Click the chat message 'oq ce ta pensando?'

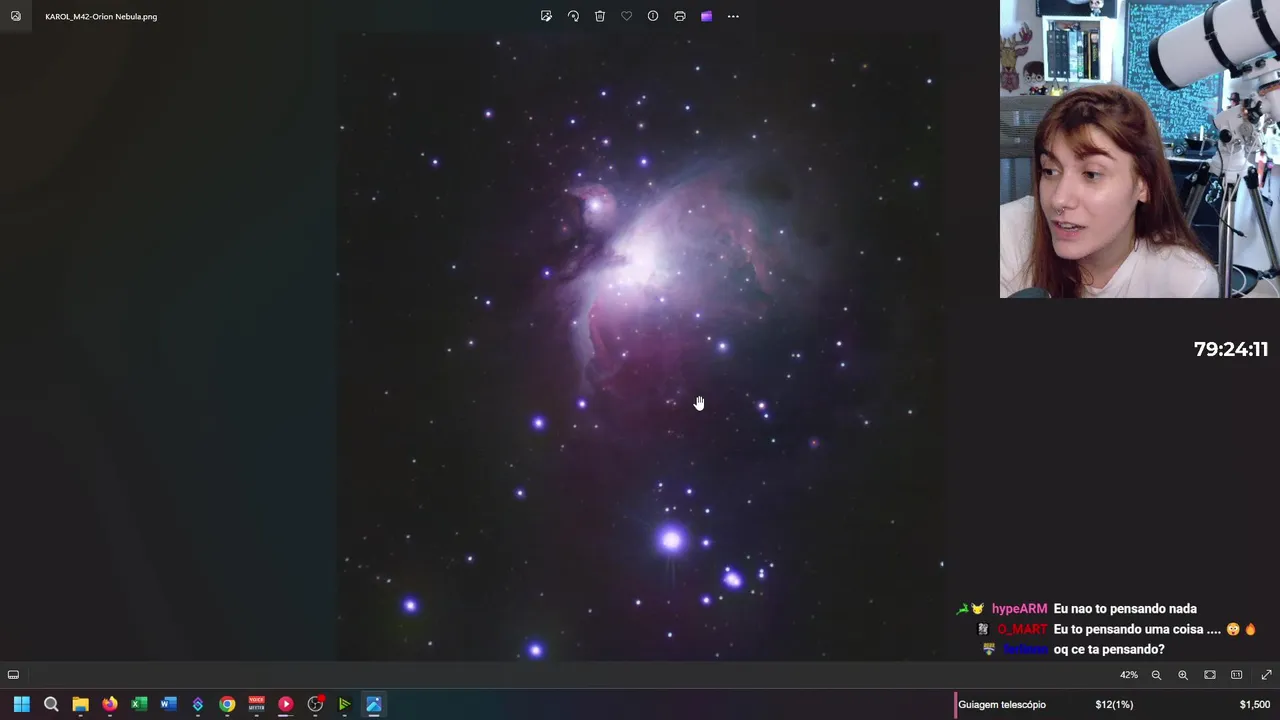tap(1109, 650)
